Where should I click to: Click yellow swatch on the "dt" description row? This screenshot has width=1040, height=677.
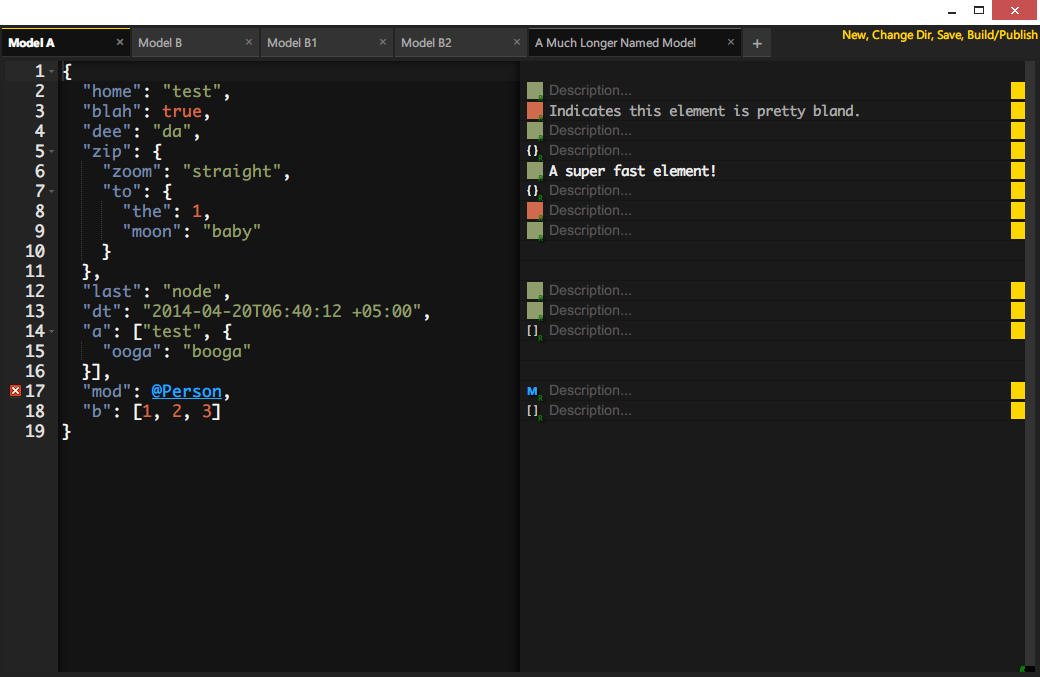[1017, 310]
